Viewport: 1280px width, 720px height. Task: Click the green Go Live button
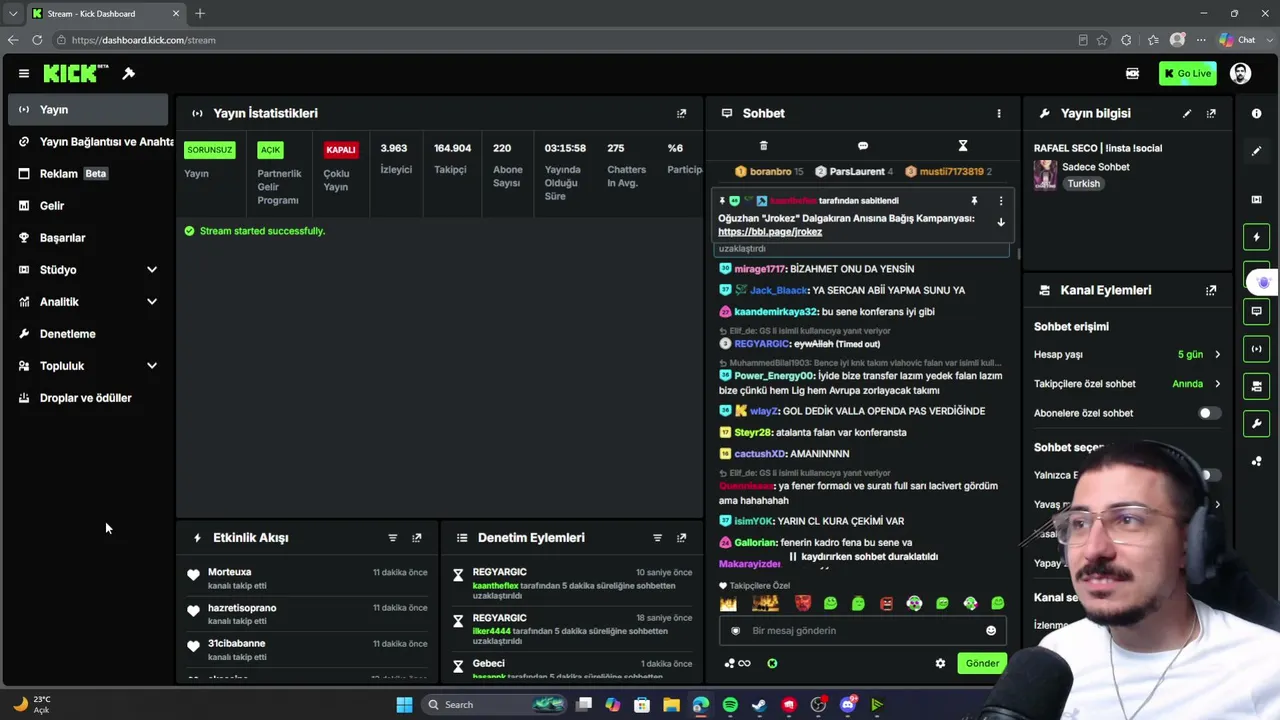[x=1187, y=73]
